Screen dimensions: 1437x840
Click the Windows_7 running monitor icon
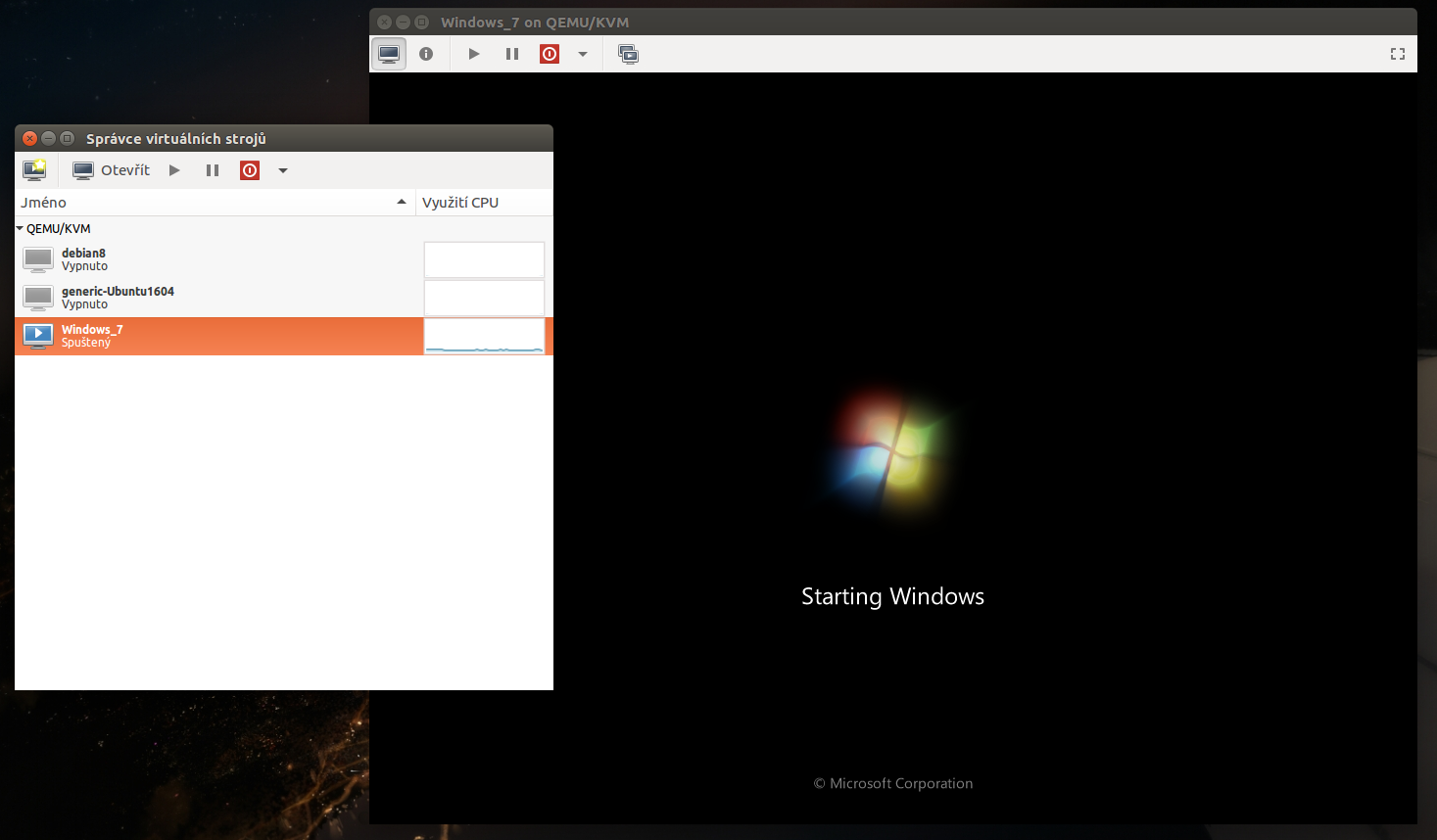(x=38, y=336)
